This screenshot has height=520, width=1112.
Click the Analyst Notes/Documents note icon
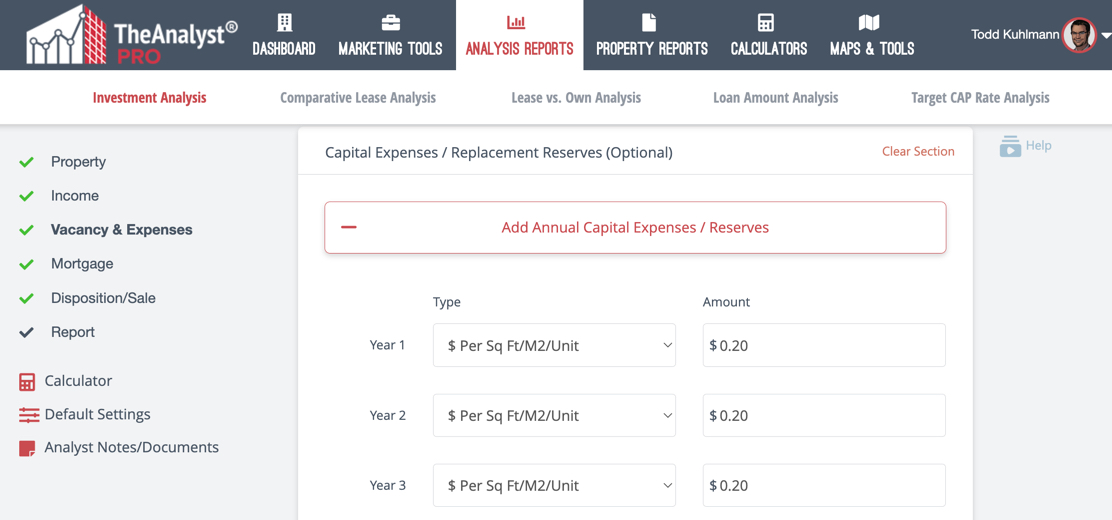click(27, 449)
